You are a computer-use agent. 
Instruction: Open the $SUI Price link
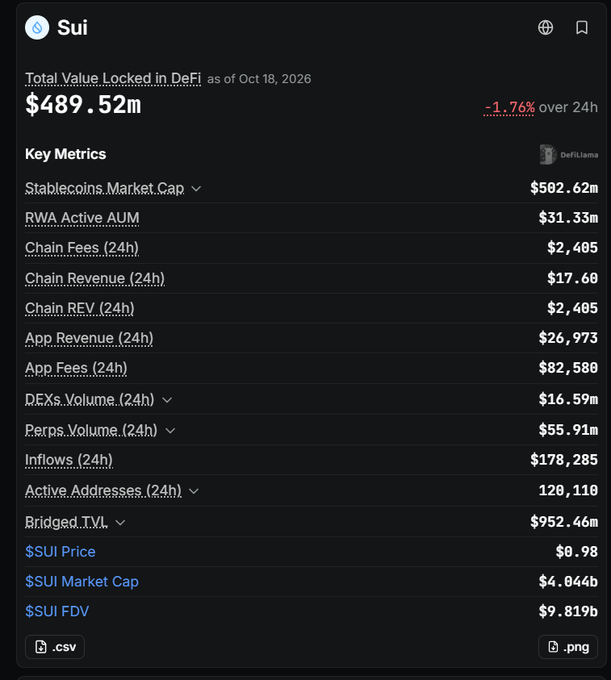point(60,551)
